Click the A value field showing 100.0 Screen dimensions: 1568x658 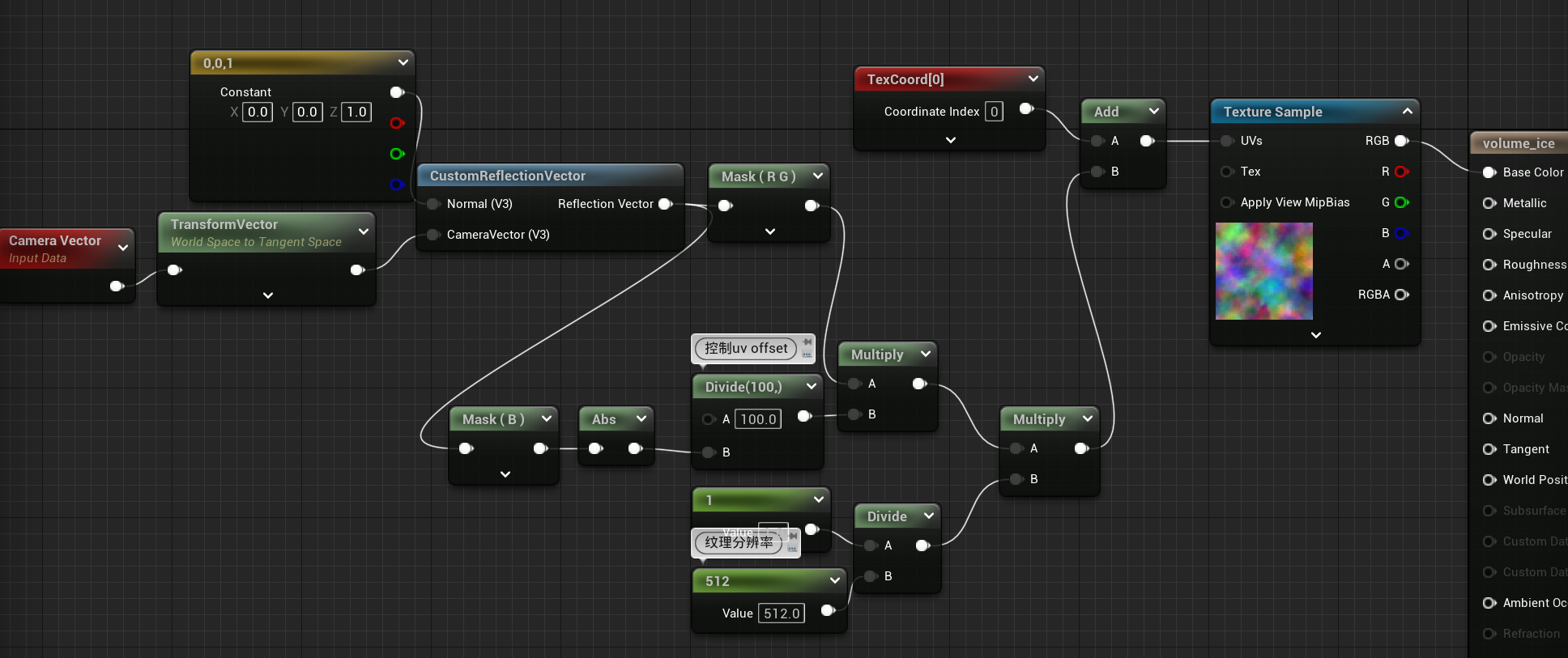point(758,419)
